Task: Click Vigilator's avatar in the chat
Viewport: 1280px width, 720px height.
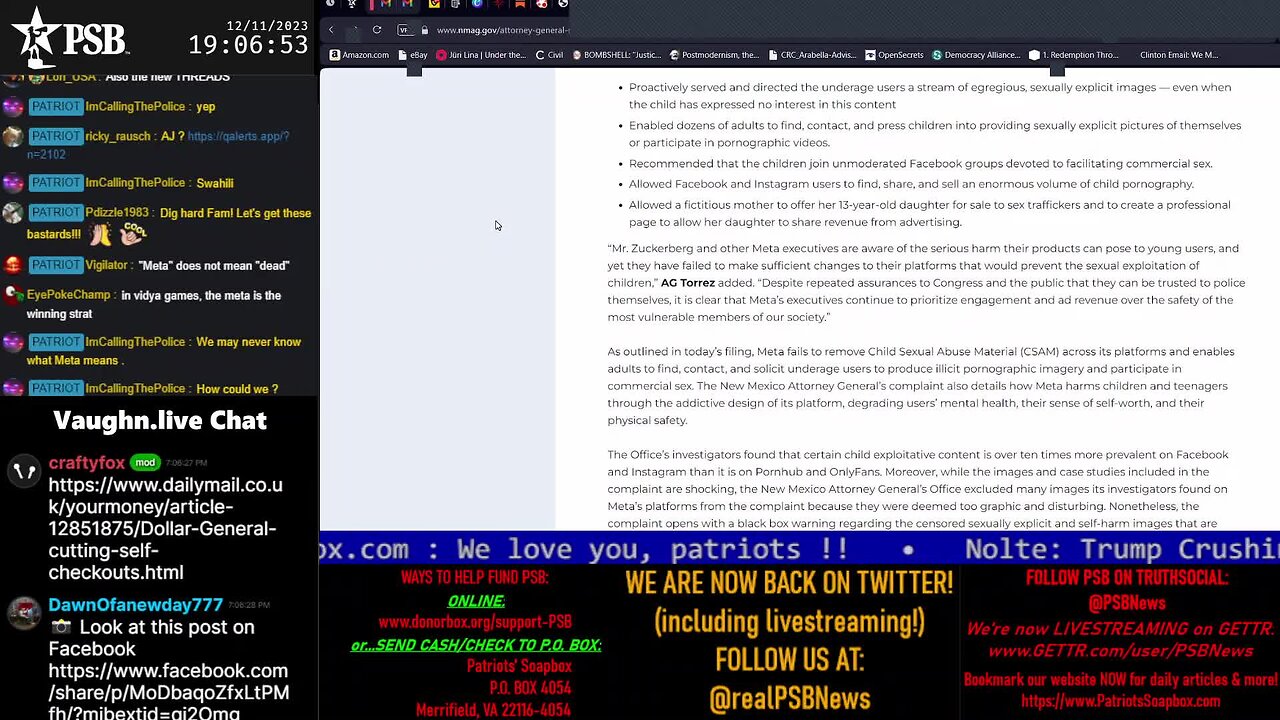Action: point(13,266)
